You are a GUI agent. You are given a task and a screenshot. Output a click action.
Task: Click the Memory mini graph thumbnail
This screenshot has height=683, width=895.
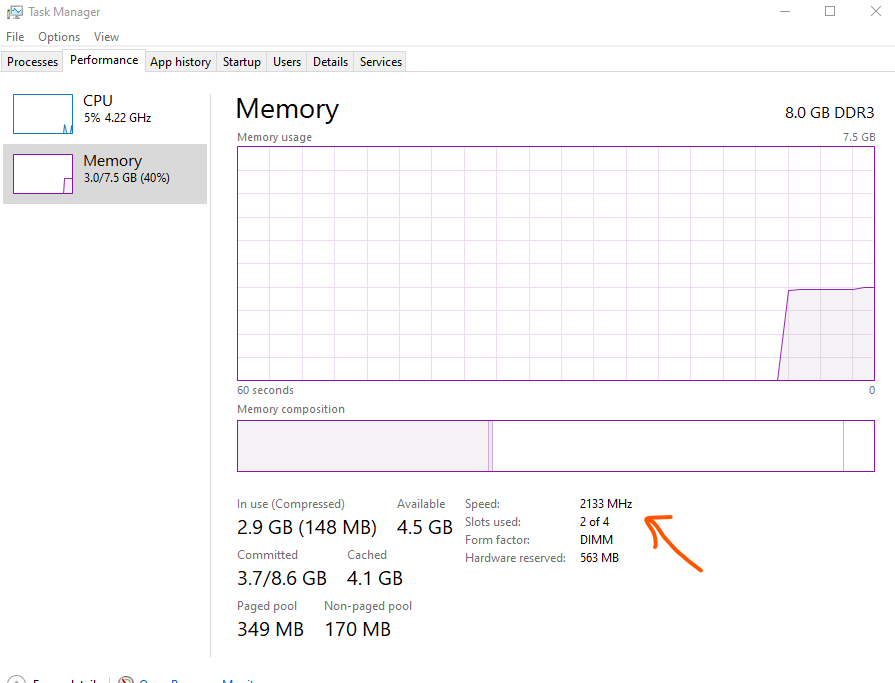(43, 174)
